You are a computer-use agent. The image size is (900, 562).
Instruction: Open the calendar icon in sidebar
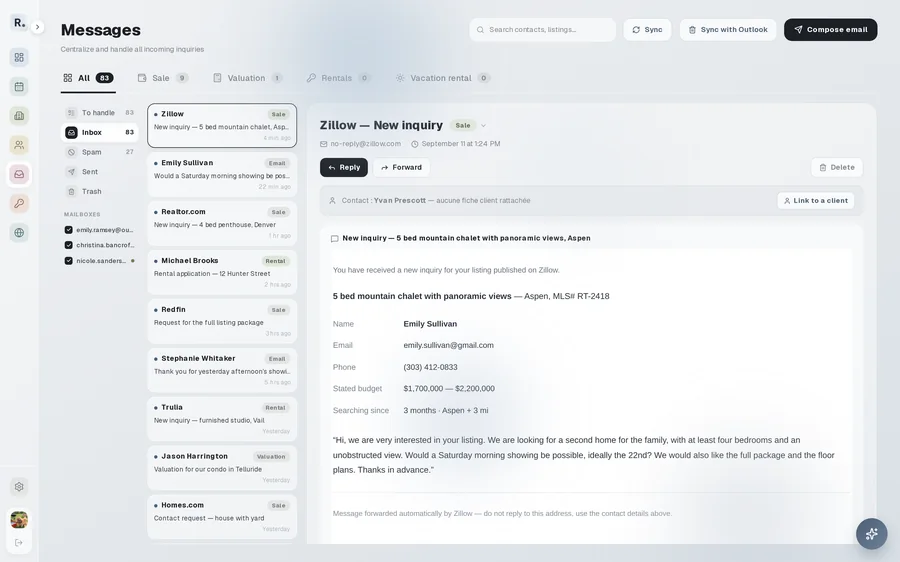(x=19, y=87)
